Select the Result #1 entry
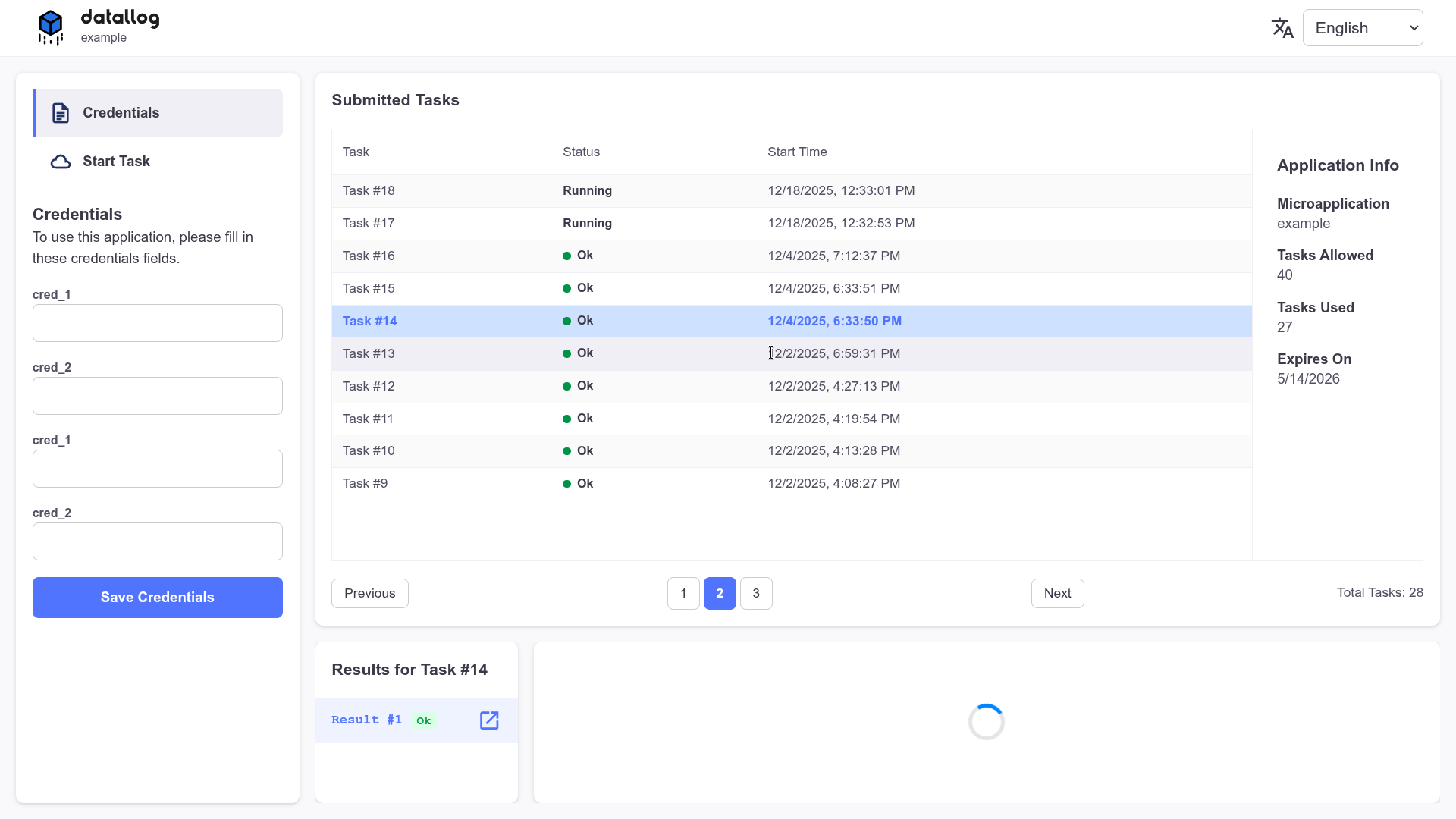1456x819 pixels. click(x=366, y=720)
